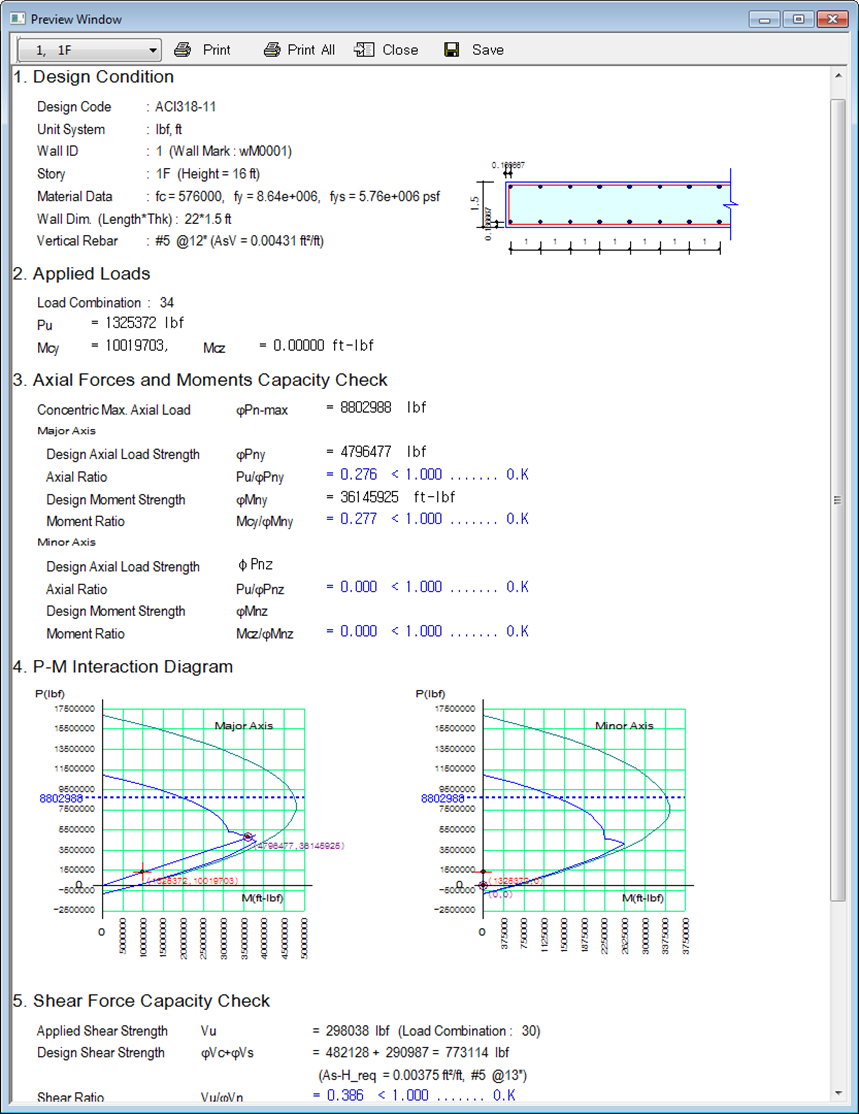Screen dimensions: 859x1114
Task: Click the 'Major Axis' subheading in section 3
Action: click(66, 431)
